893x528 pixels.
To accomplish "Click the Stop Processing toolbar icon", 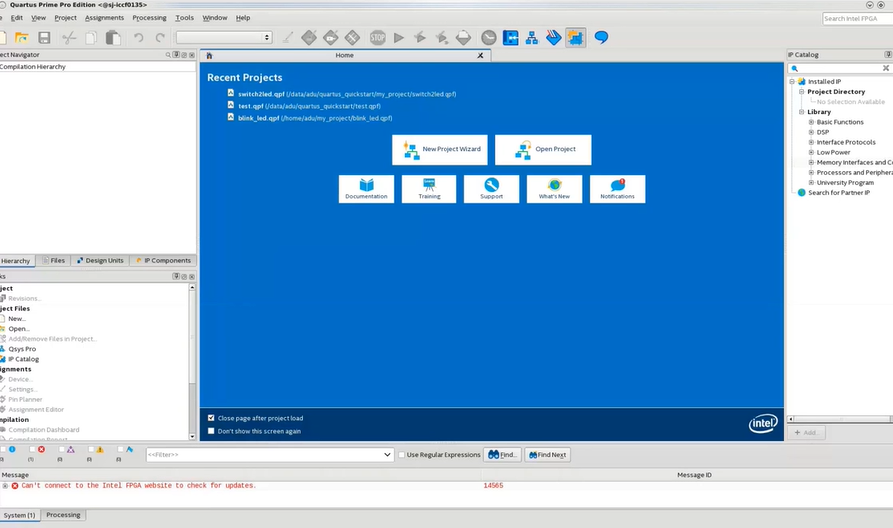I will [x=377, y=38].
